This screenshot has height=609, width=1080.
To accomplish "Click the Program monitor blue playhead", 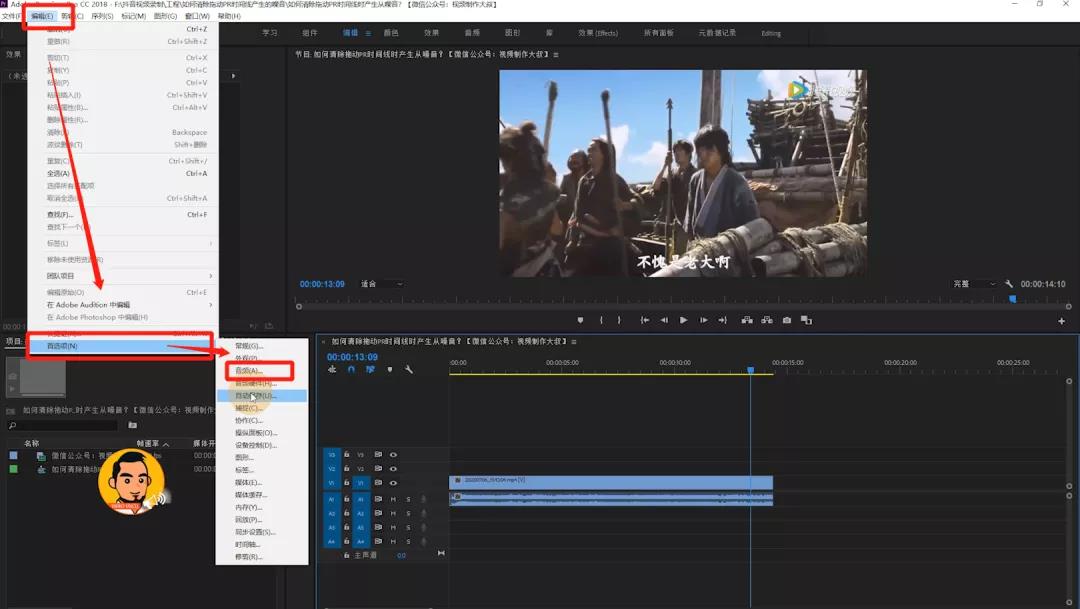I will (1012, 299).
